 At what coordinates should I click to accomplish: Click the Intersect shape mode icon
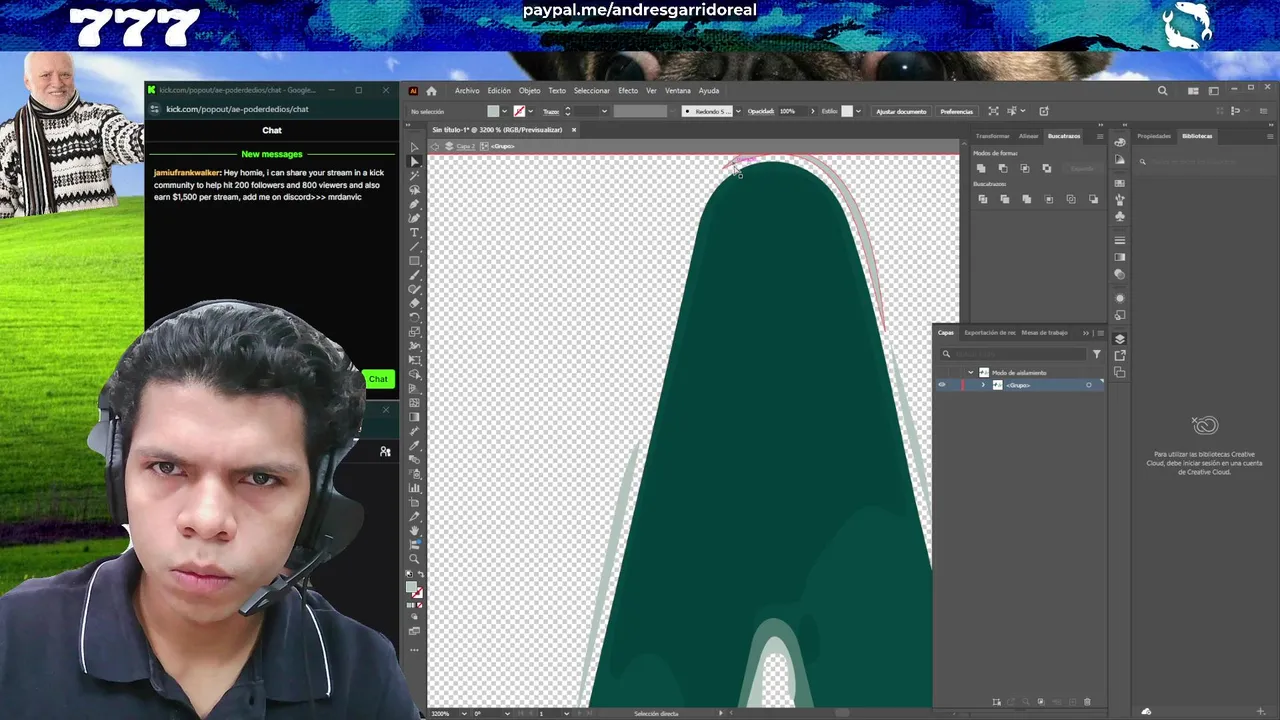click(1025, 168)
